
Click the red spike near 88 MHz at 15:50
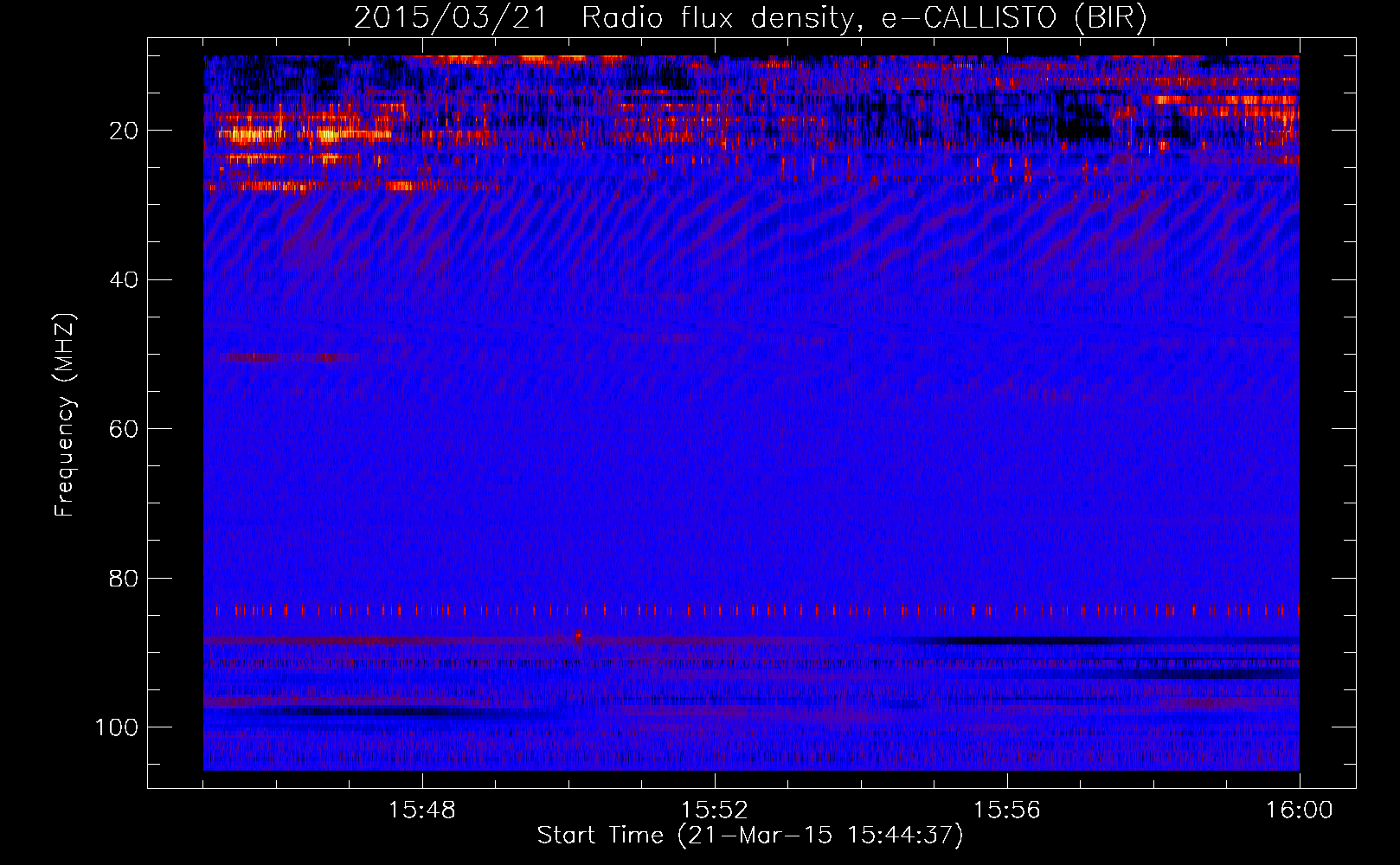579,638
